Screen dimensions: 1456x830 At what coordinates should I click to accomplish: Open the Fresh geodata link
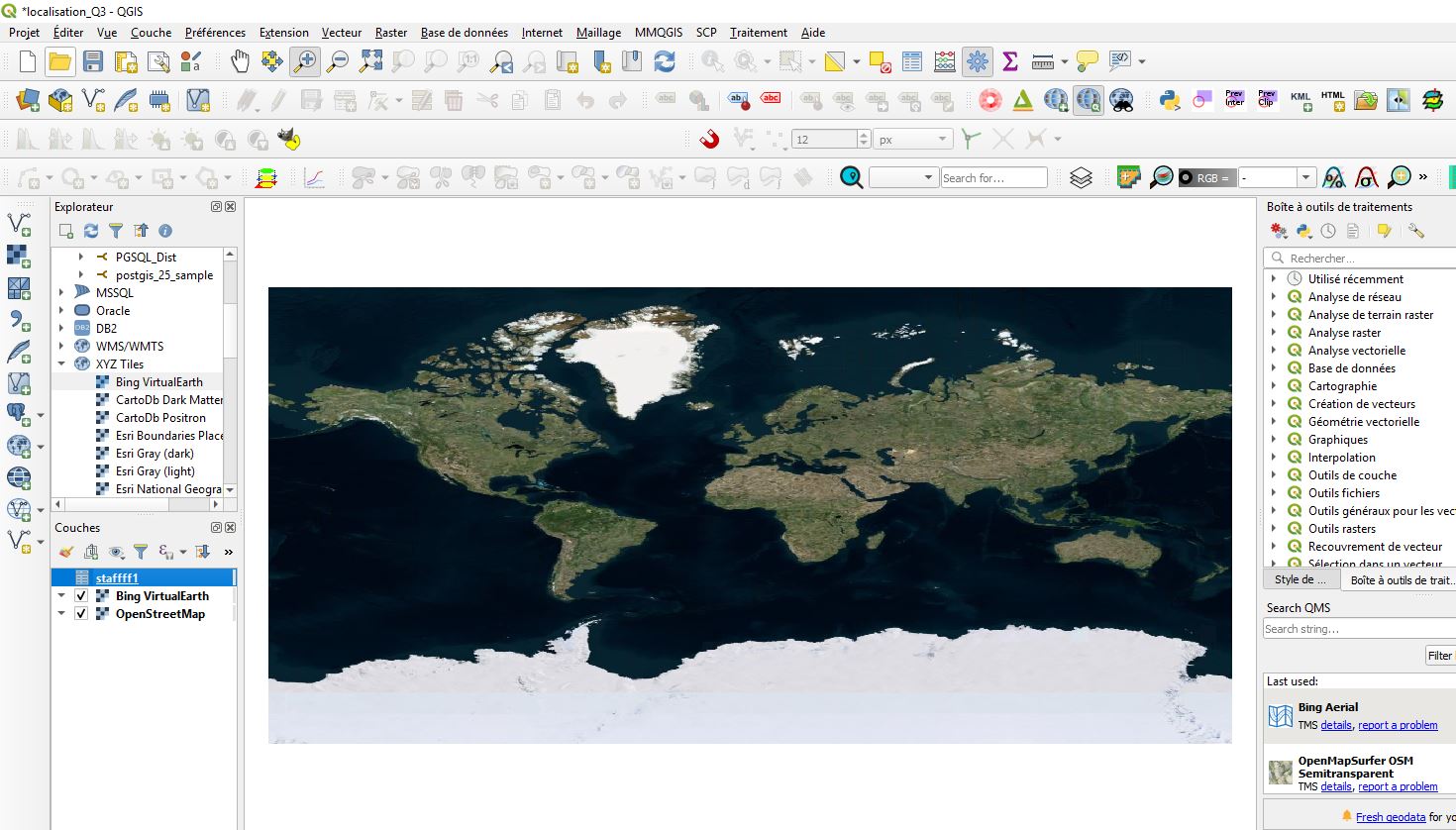click(x=1394, y=816)
